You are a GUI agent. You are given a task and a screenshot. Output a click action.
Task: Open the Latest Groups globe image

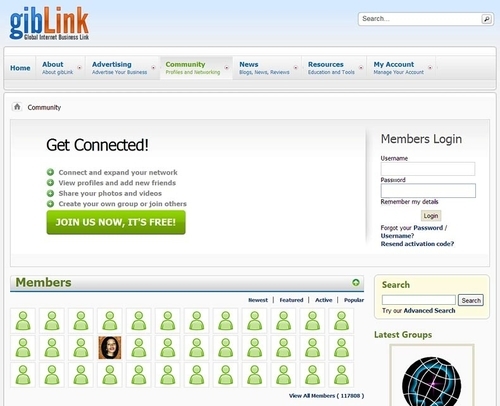(432, 376)
